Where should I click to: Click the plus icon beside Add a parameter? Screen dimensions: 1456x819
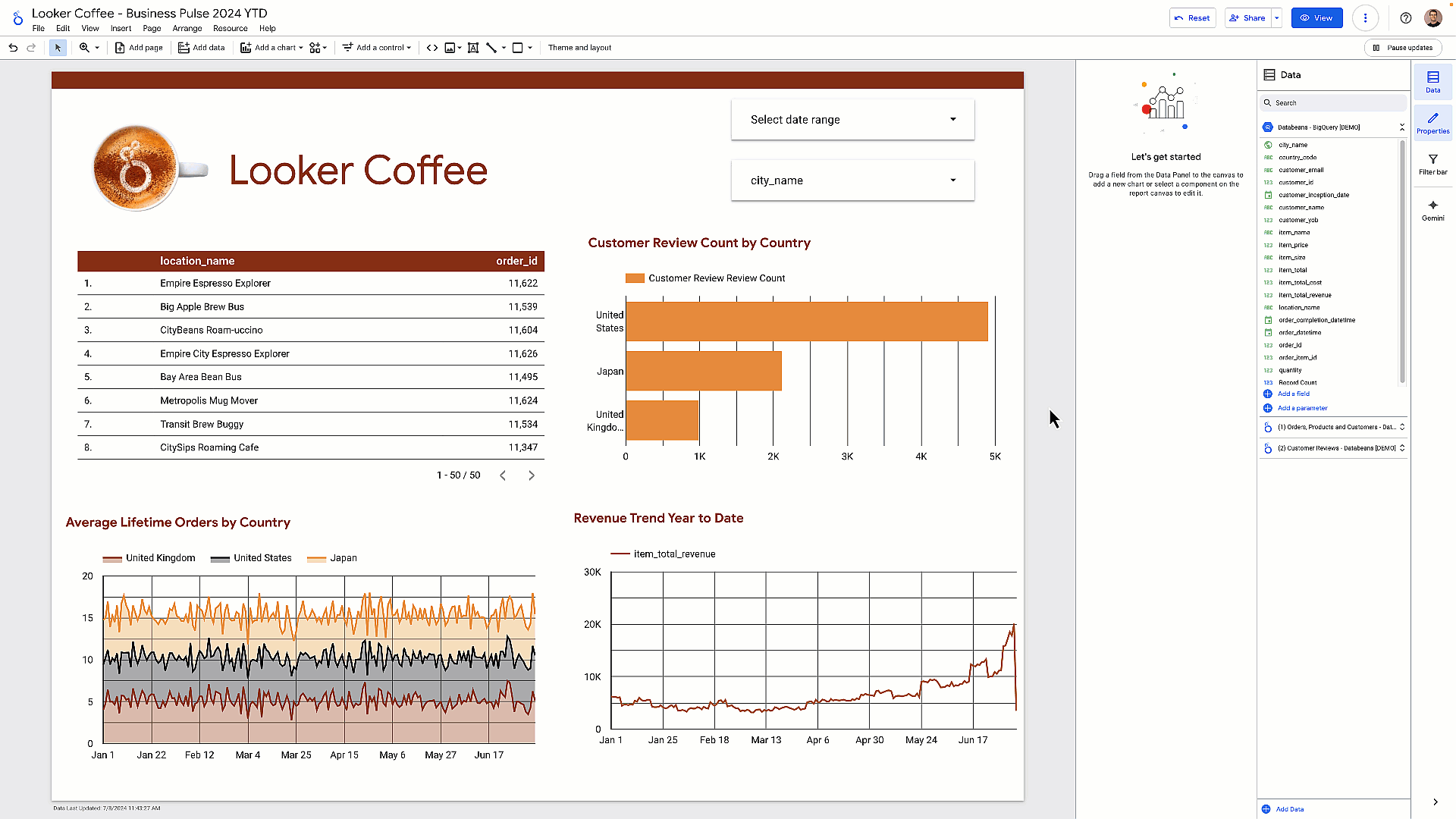(x=1268, y=408)
